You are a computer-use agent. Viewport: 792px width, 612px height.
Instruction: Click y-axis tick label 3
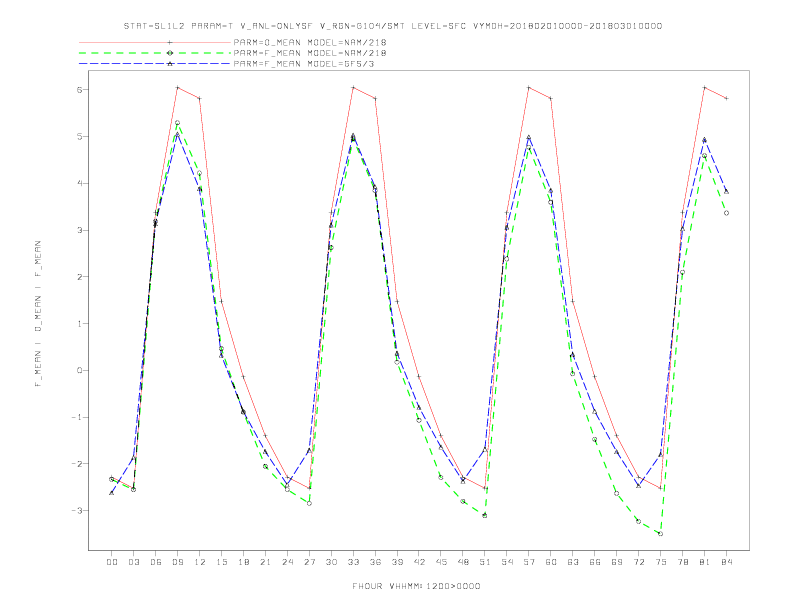[79, 230]
